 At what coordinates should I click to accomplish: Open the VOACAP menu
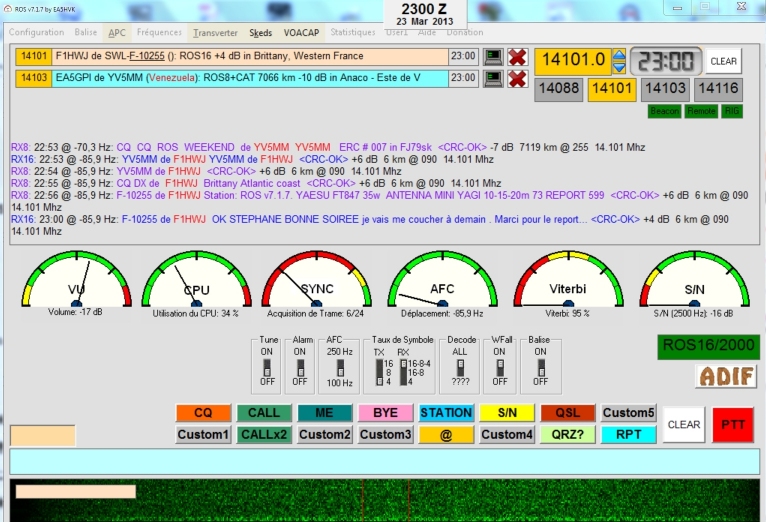(x=302, y=33)
